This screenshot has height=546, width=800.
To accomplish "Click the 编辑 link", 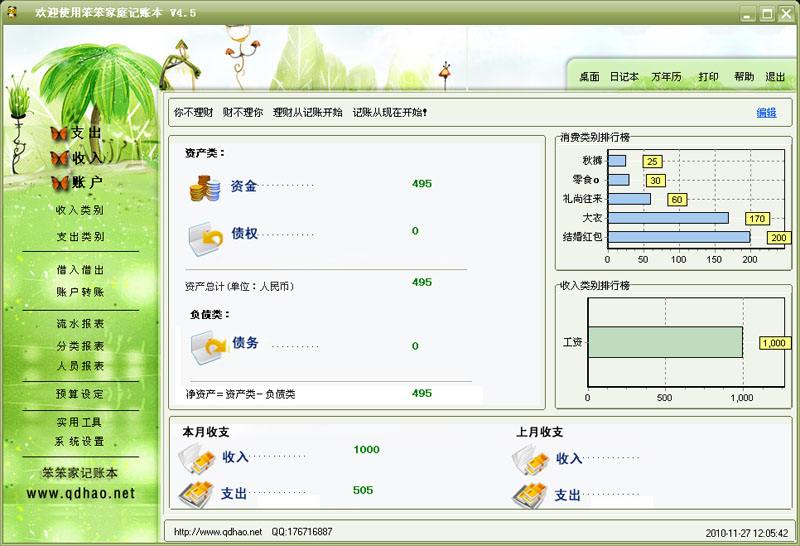I will click(766, 113).
